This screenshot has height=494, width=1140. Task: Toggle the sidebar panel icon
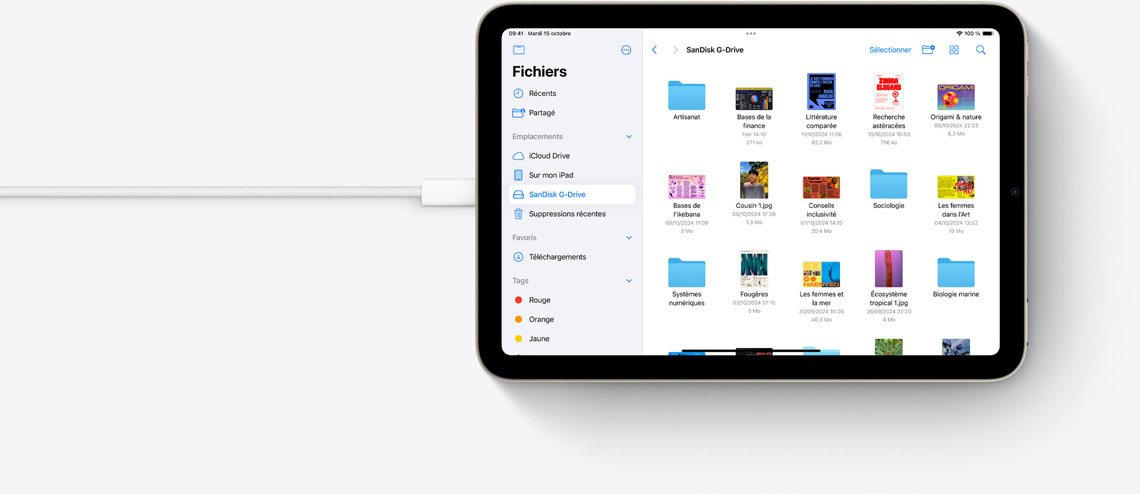click(x=519, y=50)
